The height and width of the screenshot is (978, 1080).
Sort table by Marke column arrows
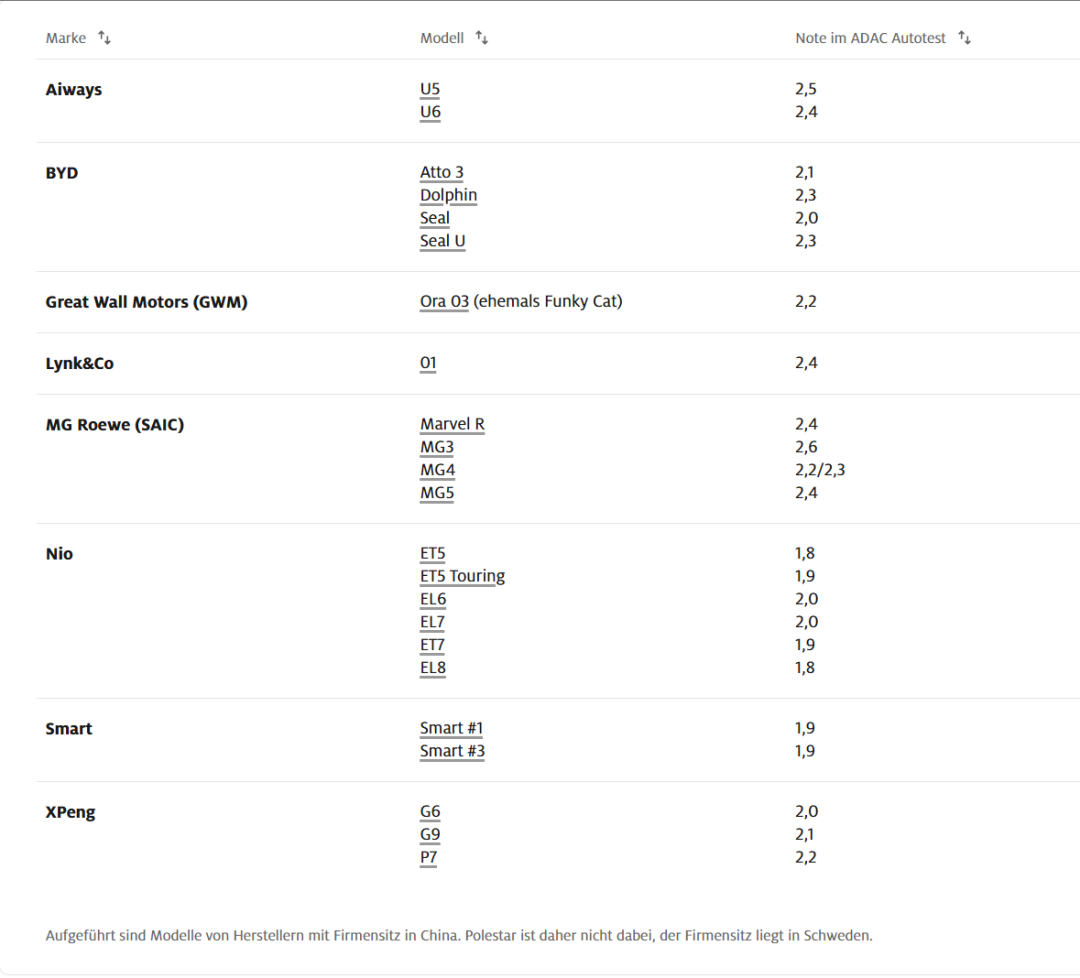tap(104, 37)
